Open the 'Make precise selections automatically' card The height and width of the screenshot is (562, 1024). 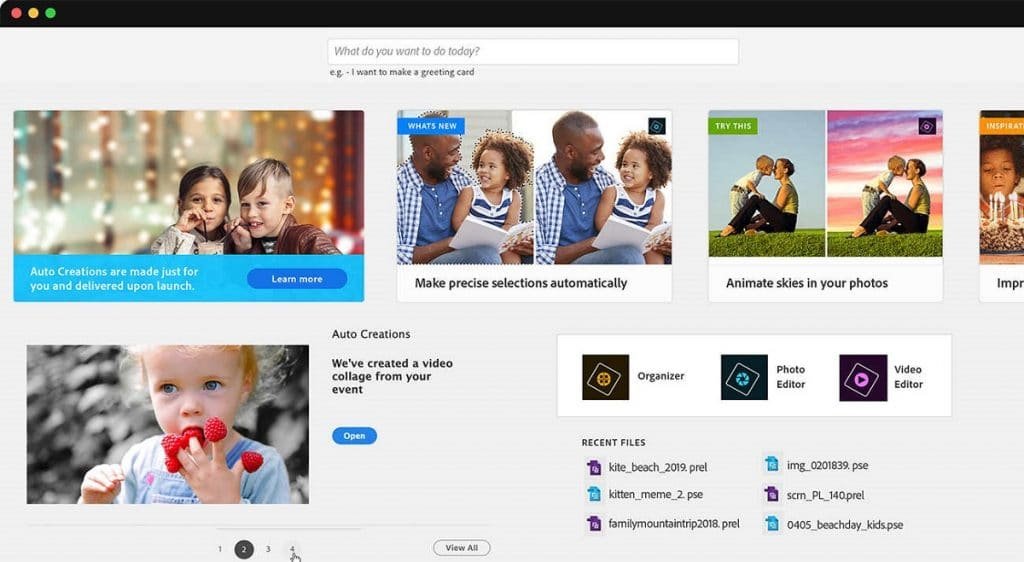coord(534,205)
